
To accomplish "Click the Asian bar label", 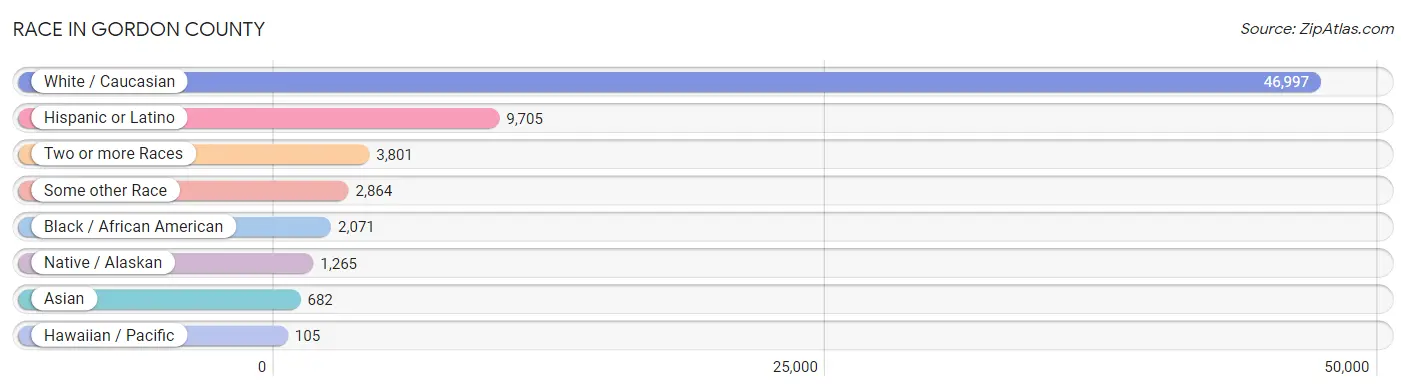I will click(x=64, y=299).
